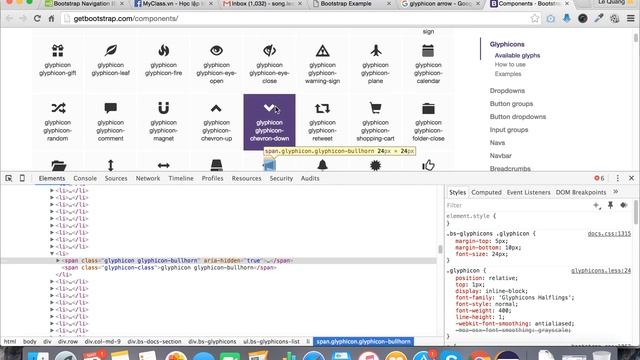The image size is (640, 360).
Task: Open docs.css:1315 source link
Action: (x=609, y=234)
